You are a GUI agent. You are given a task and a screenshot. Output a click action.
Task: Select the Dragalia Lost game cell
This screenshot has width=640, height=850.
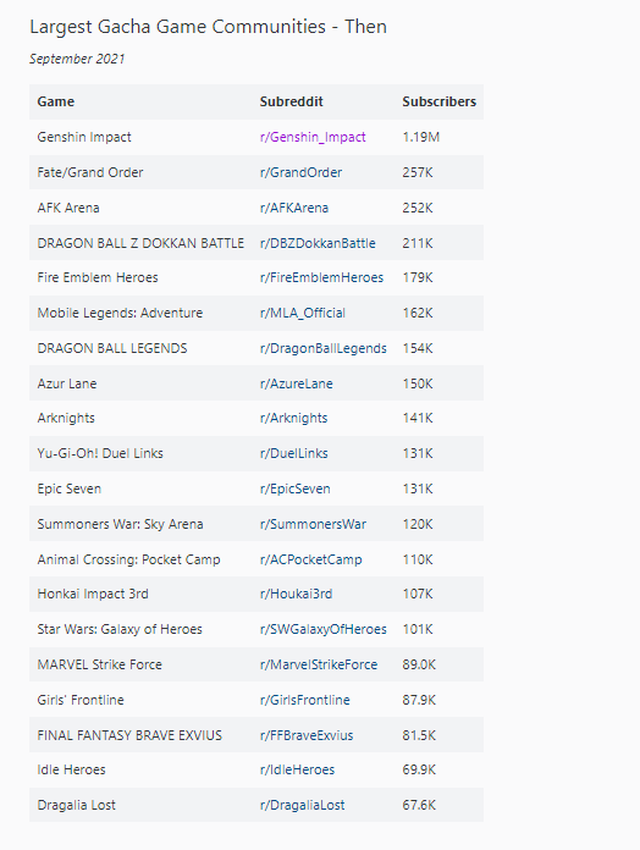pos(79,805)
